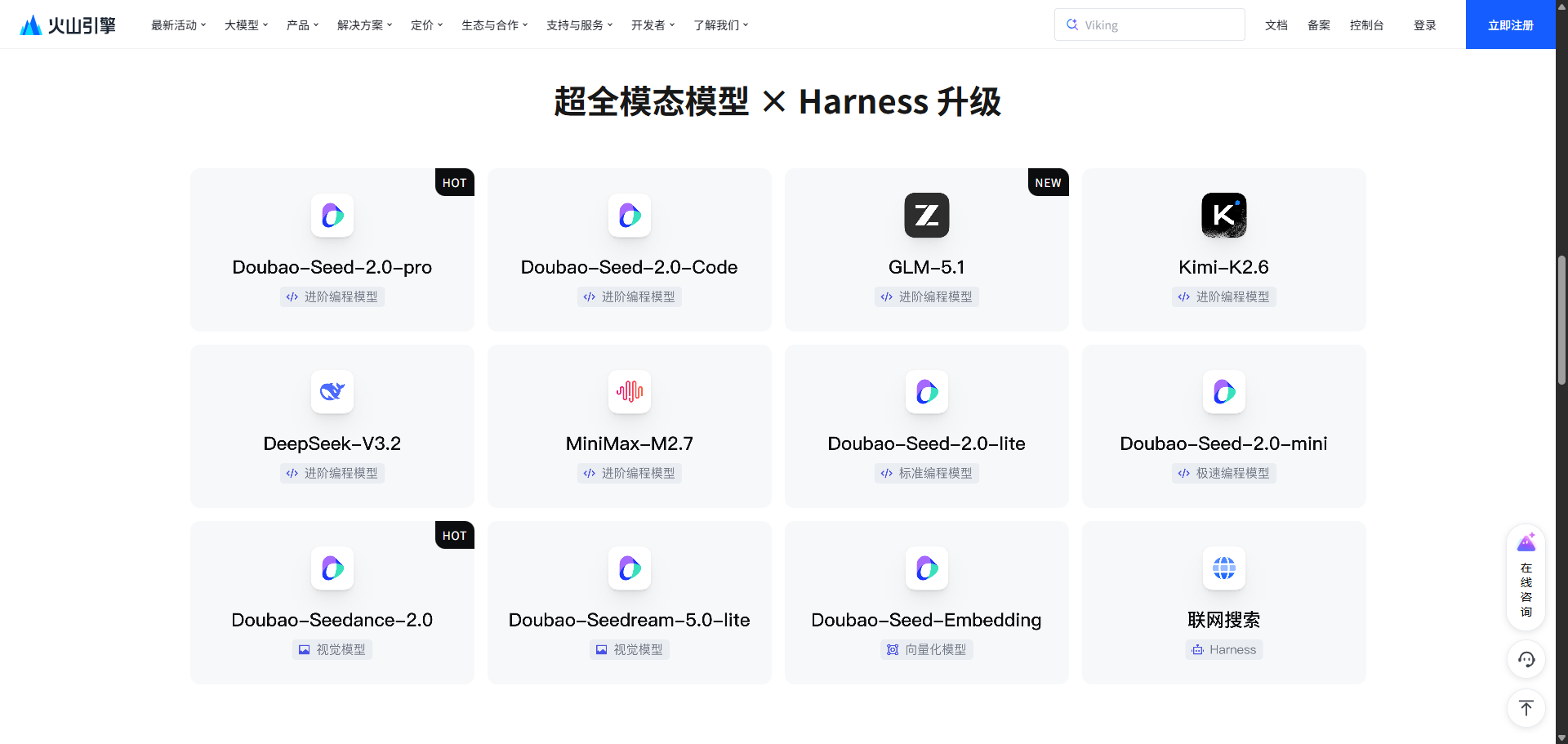Click the Doubao-Seed-Embedding model icon
Screen dimensions: 1568x744
pyautogui.click(x=927, y=568)
